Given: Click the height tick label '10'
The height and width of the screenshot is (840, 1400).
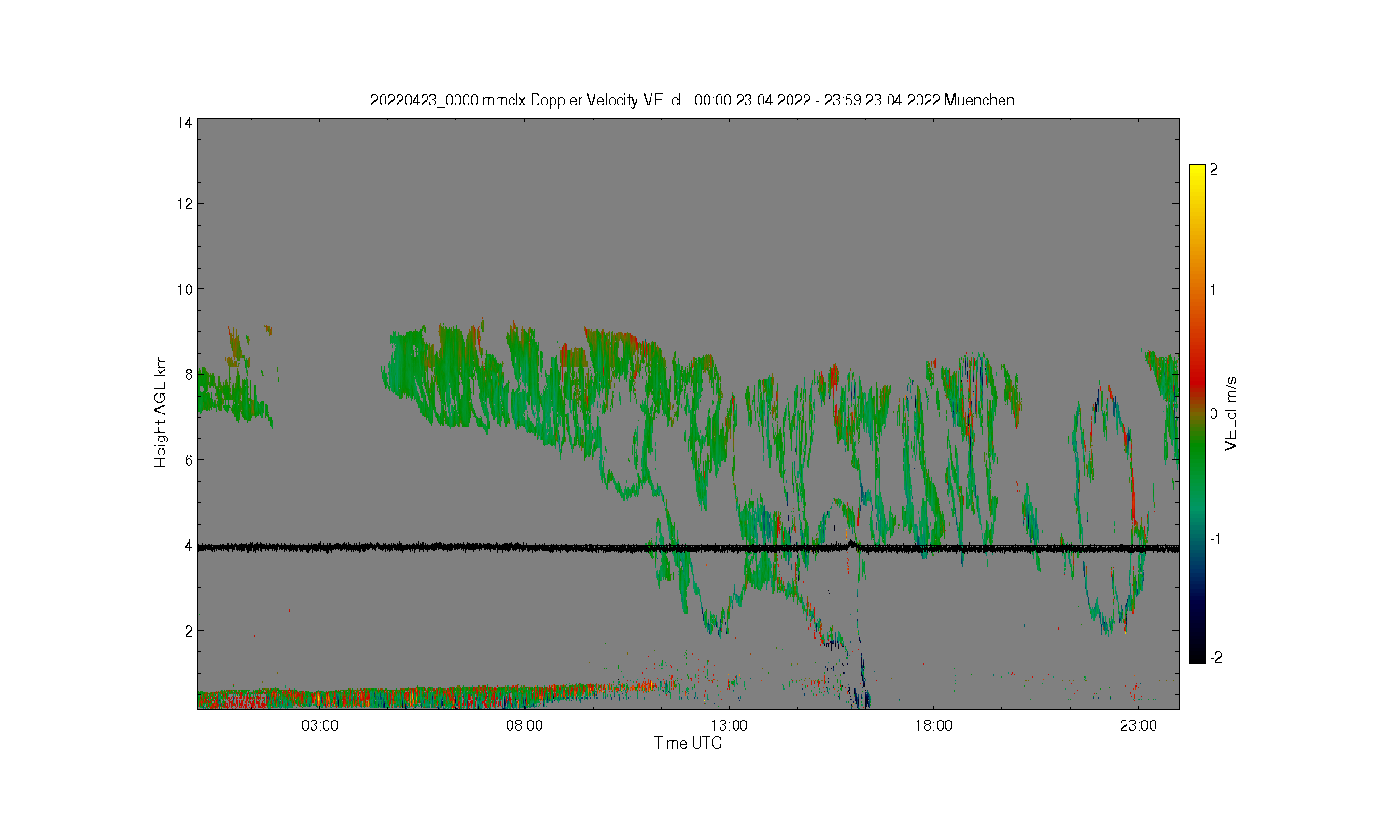Looking at the screenshot, I should [185, 289].
